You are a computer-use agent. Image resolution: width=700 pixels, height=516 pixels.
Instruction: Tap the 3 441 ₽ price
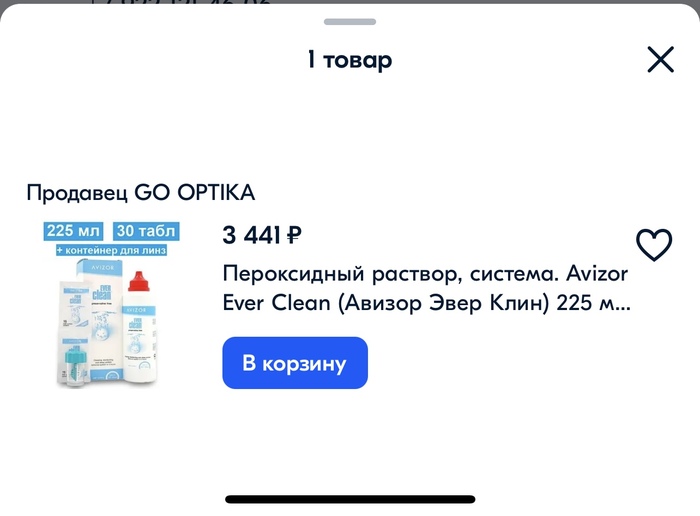tap(262, 235)
